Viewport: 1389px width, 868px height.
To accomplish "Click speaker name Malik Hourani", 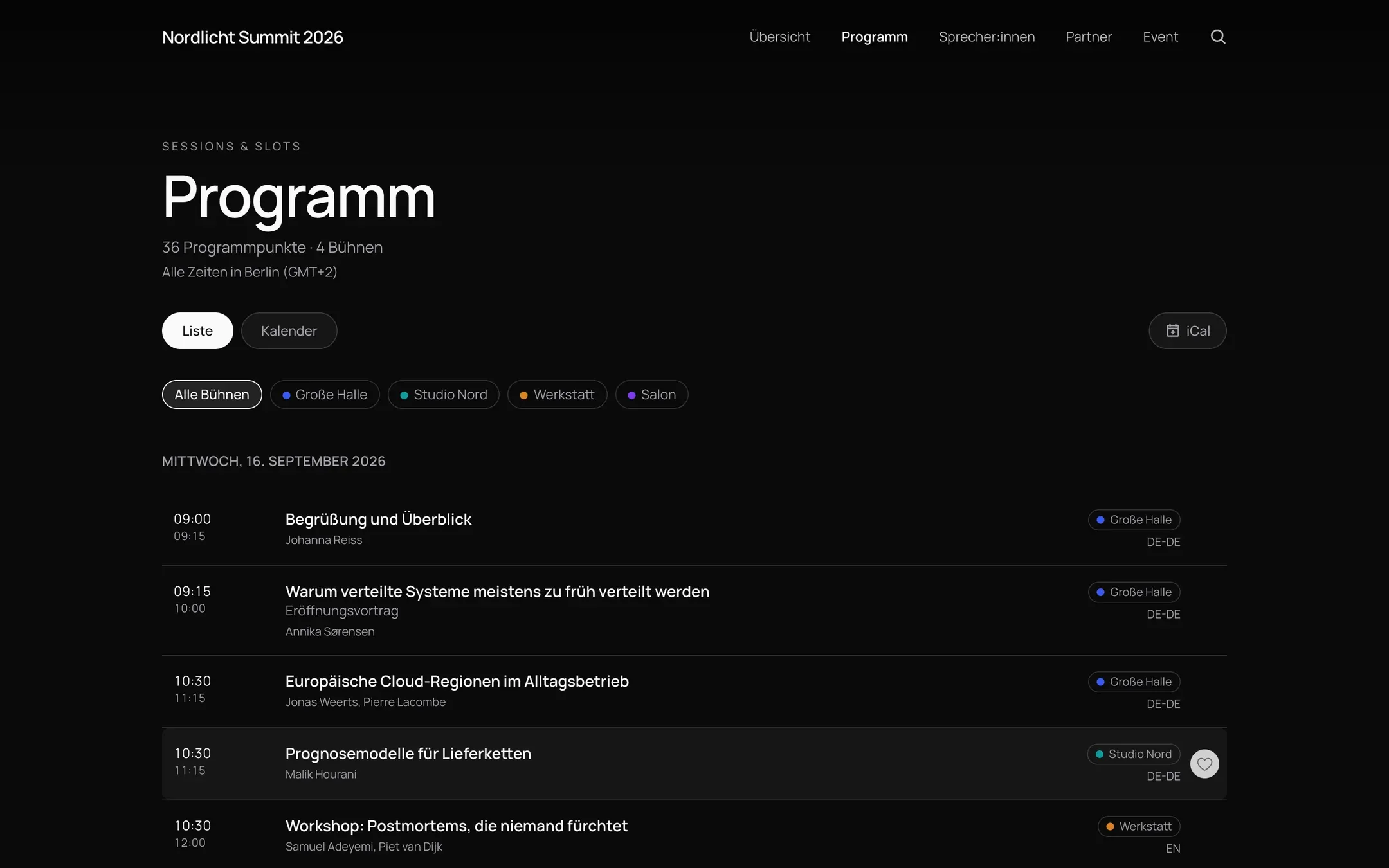I will (x=320, y=774).
